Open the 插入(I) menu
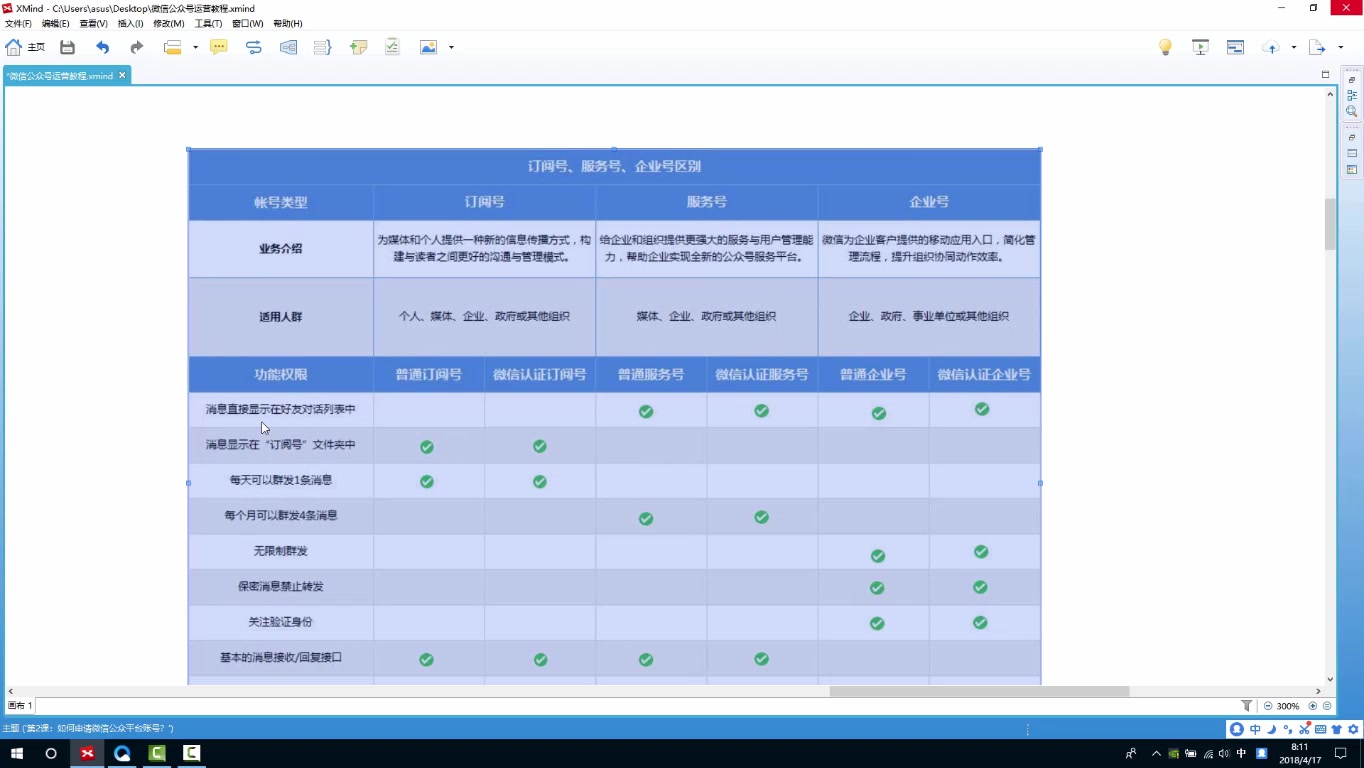The image size is (1364, 768). tap(130, 23)
